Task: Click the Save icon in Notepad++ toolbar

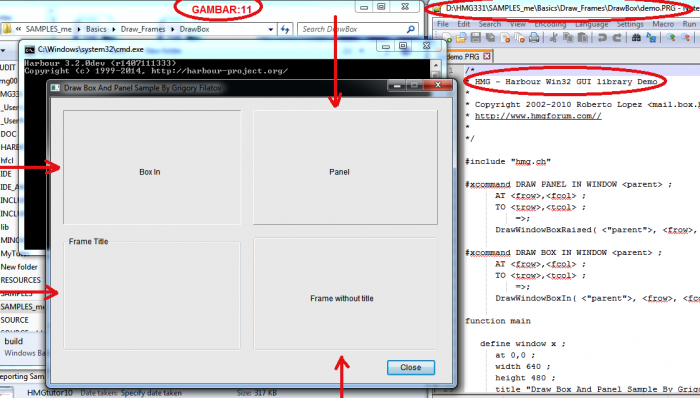Action: 476,38
